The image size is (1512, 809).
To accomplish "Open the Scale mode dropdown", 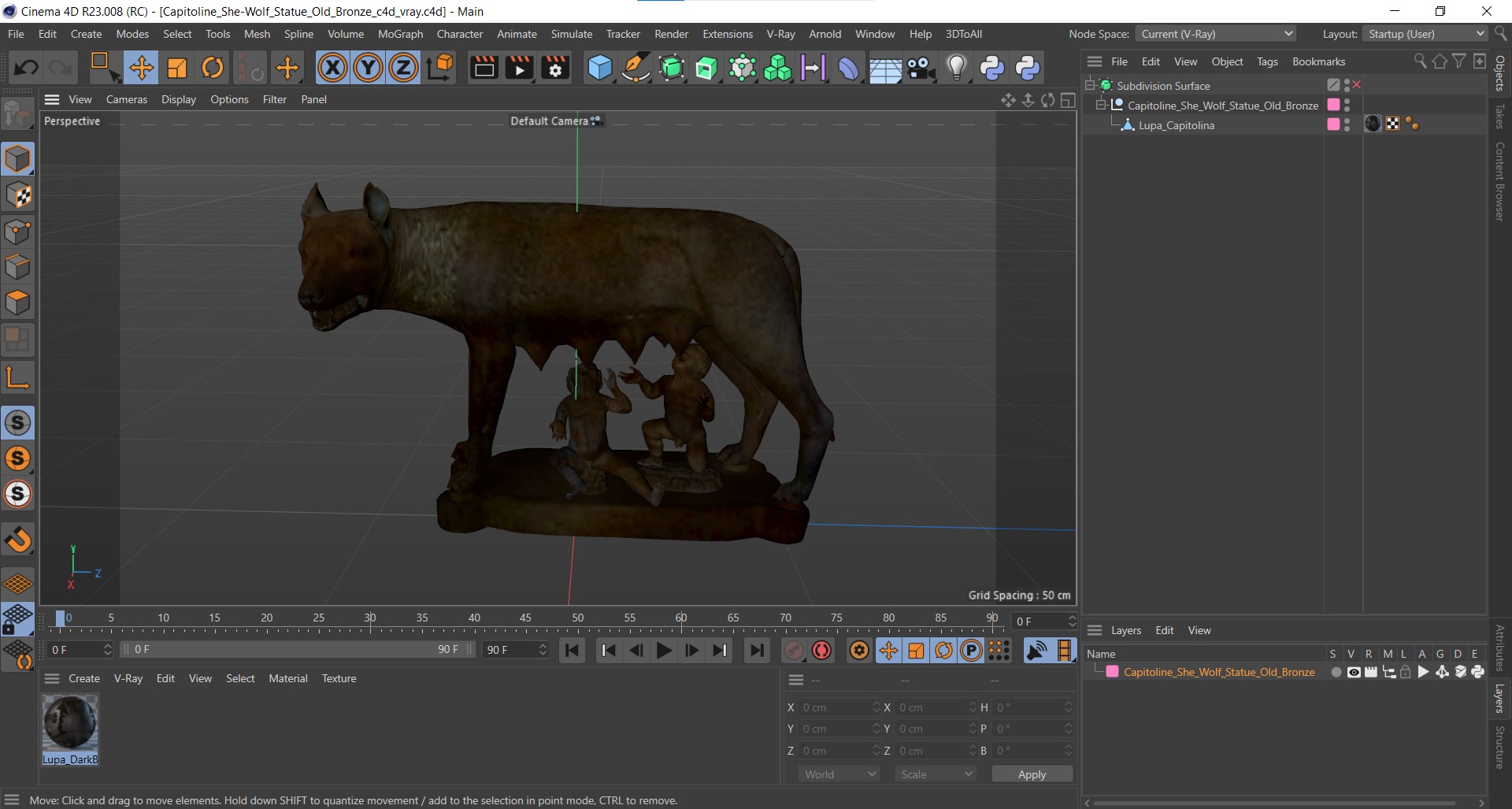I will coord(936,774).
